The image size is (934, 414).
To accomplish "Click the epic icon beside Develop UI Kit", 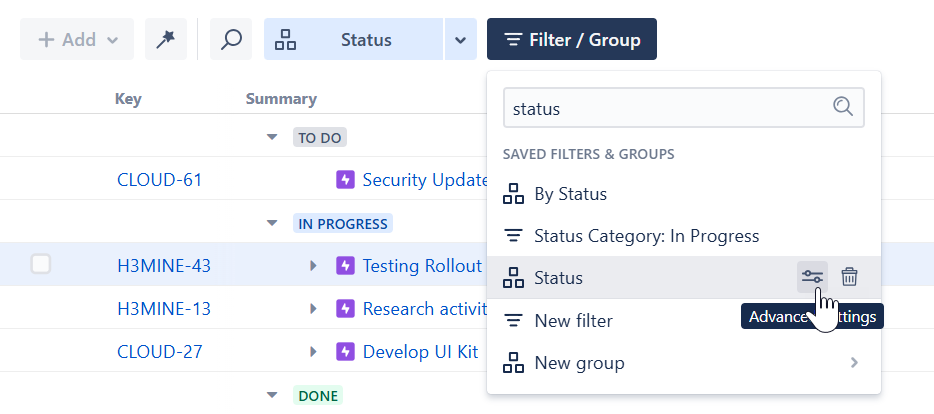I will (x=345, y=352).
